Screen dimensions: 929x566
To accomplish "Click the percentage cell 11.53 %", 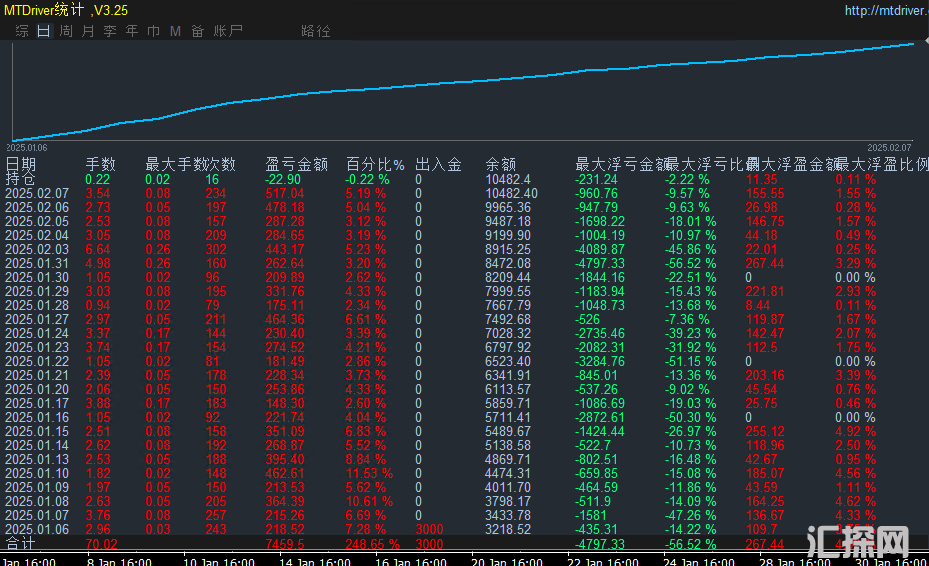I will pyautogui.click(x=369, y=474).
